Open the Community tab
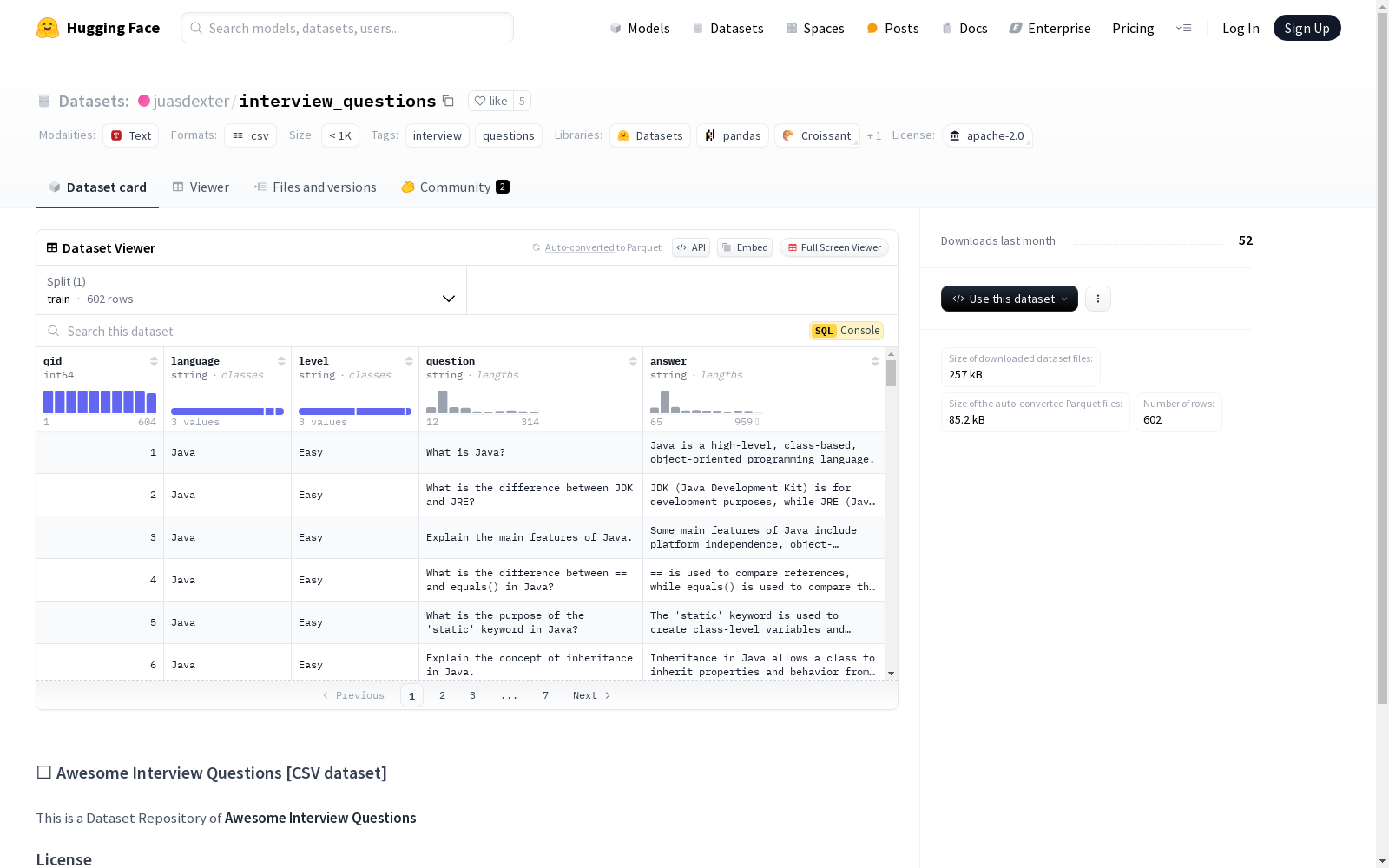 point(455,187)
